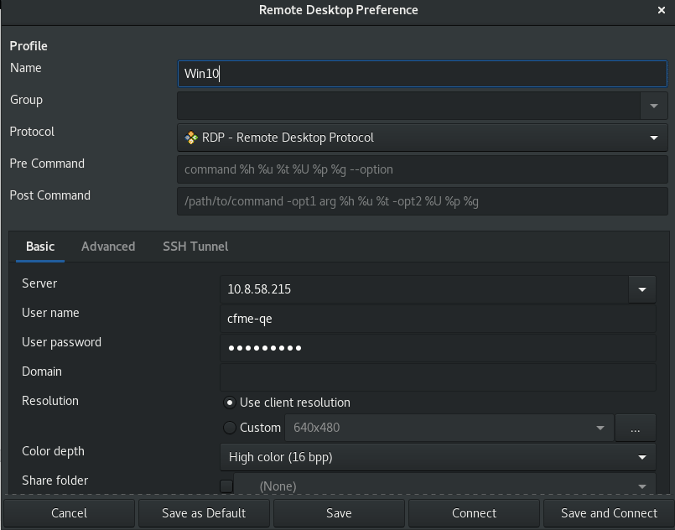
Task: Click Save as Default button
Action: coord(203,513)
